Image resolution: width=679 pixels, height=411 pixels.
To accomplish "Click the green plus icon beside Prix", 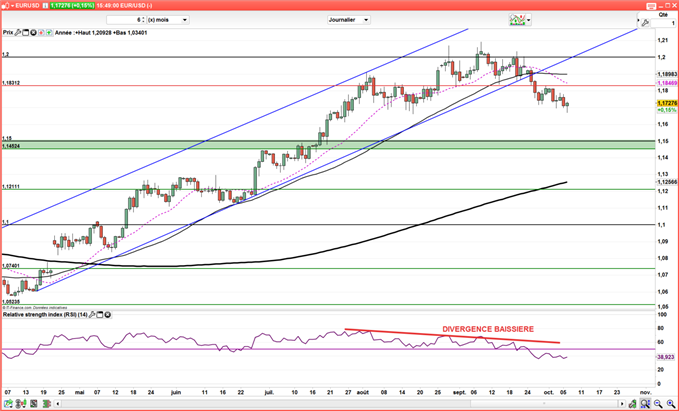I will click(x=49, y=32).
